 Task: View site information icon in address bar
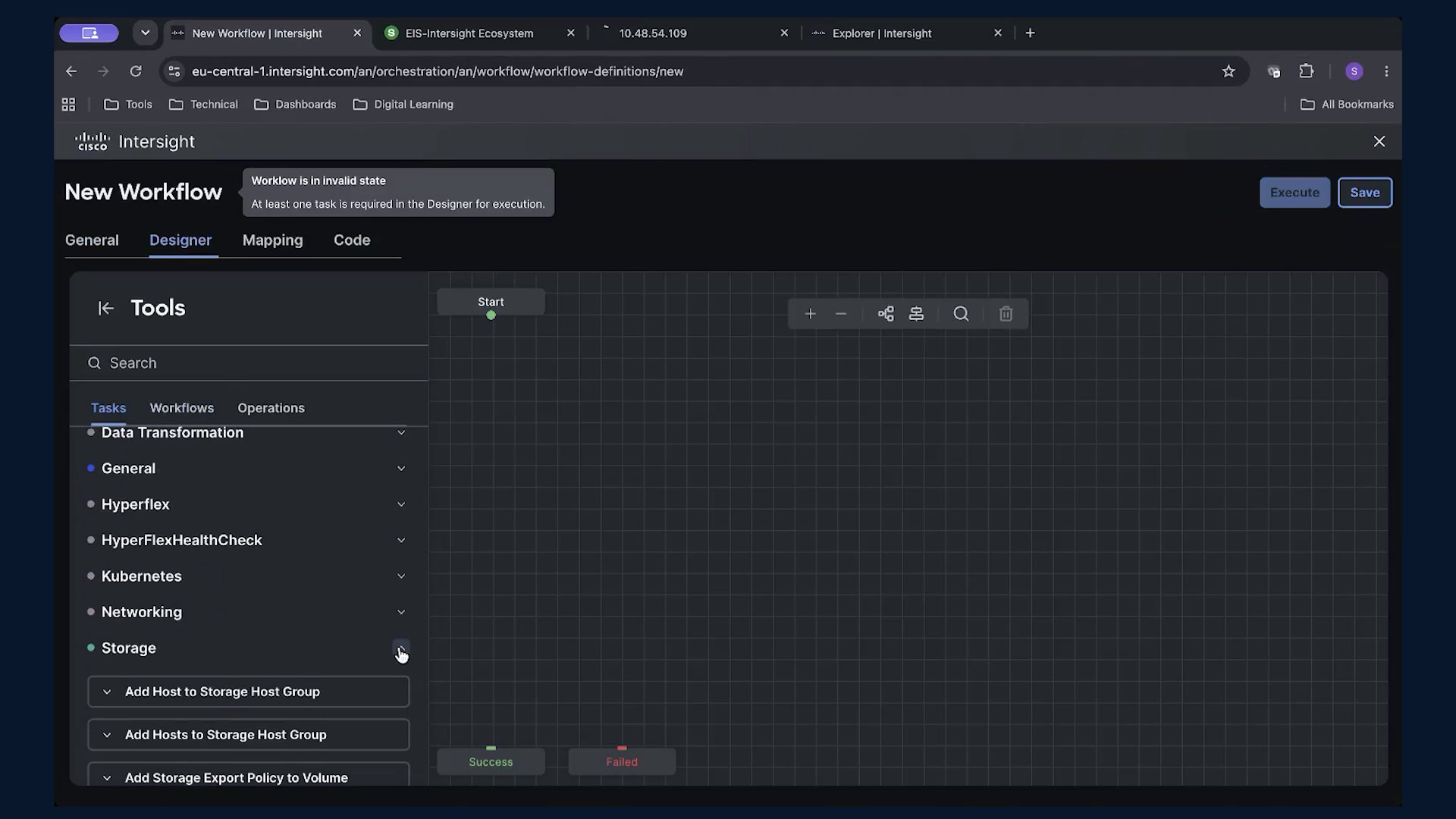(174, 71)
